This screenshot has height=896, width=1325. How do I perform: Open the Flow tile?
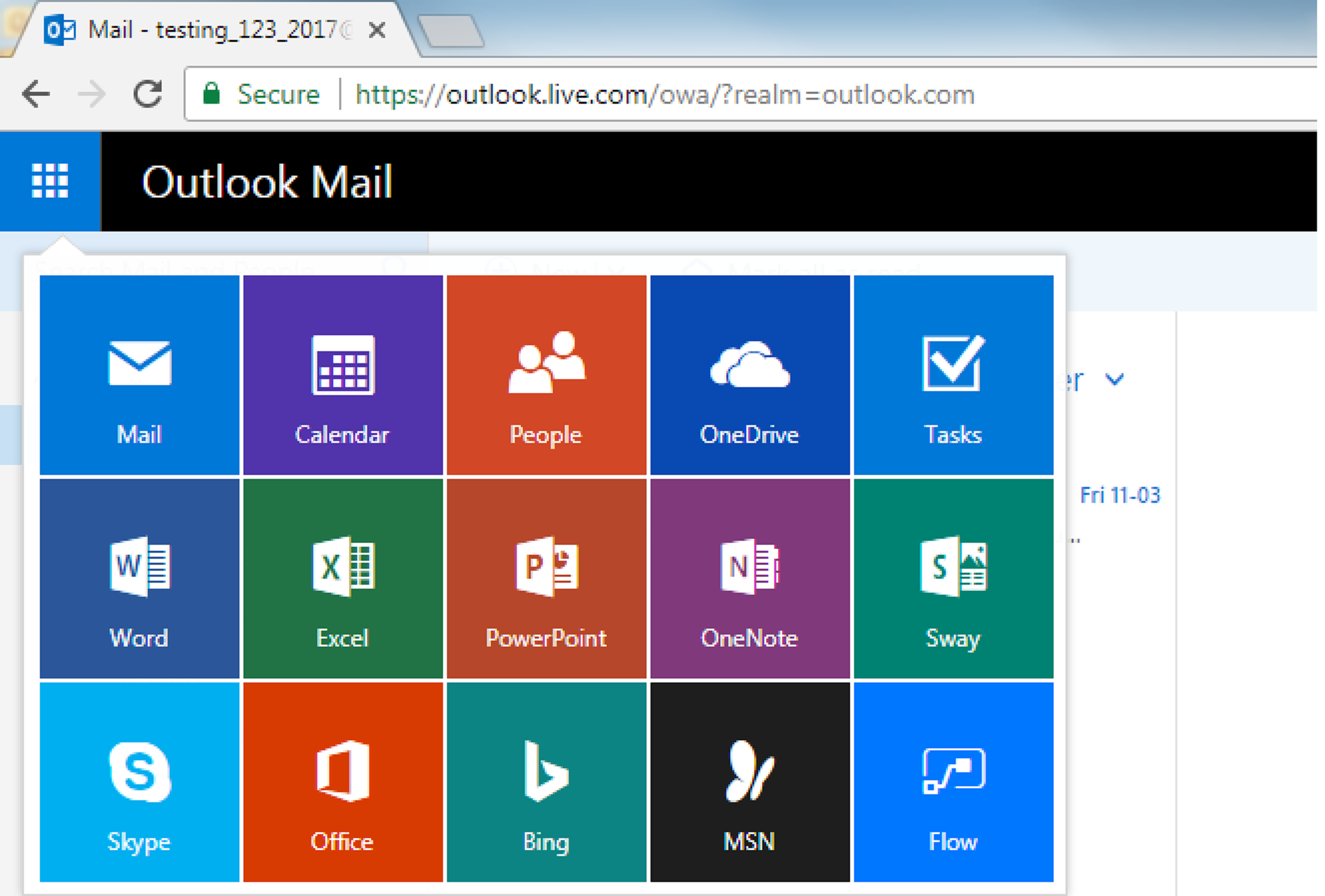click(954, 782)
